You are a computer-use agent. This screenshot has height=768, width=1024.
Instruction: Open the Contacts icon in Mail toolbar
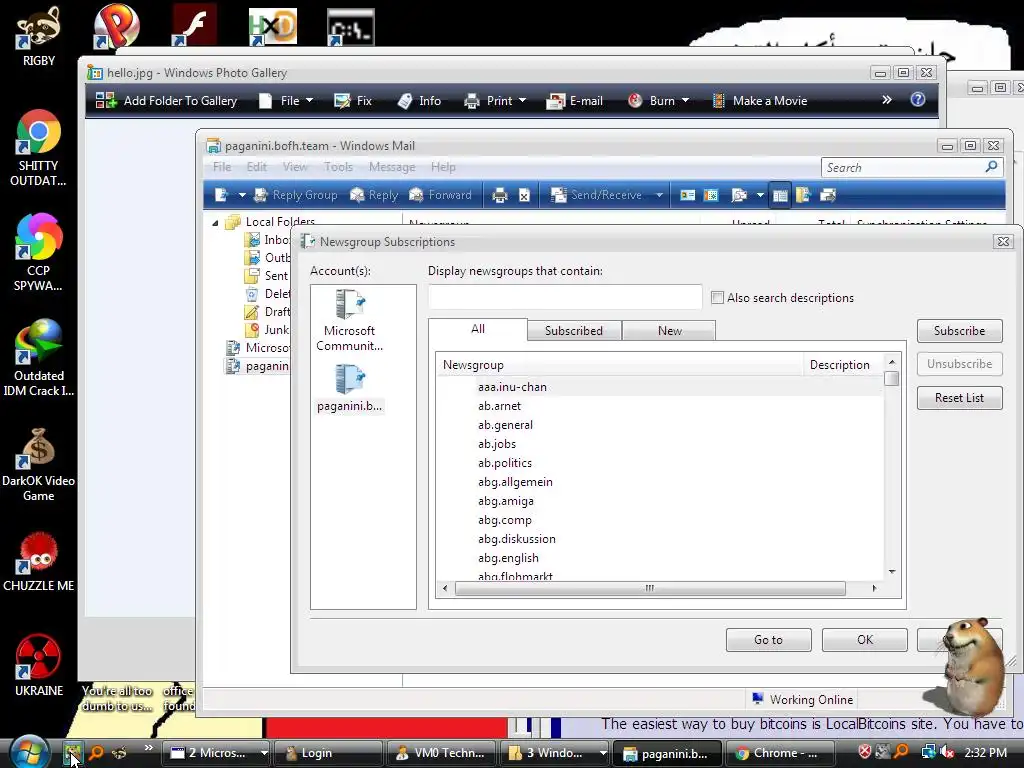coord(687,195)
